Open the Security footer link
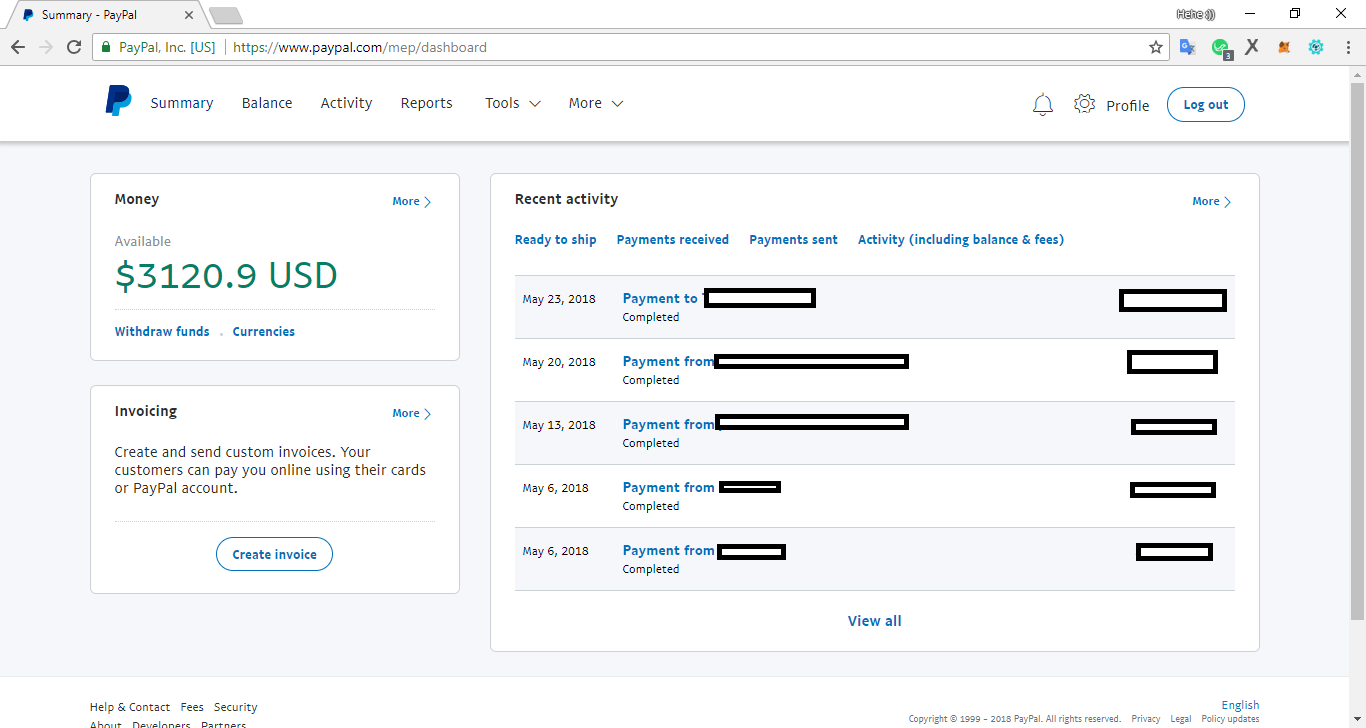 pos(236,707)
